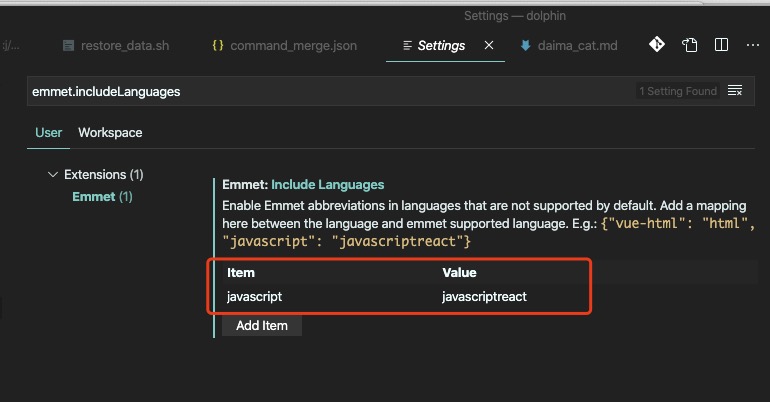Select Emmet (1) in the settings tree

(x=102, y=196)
